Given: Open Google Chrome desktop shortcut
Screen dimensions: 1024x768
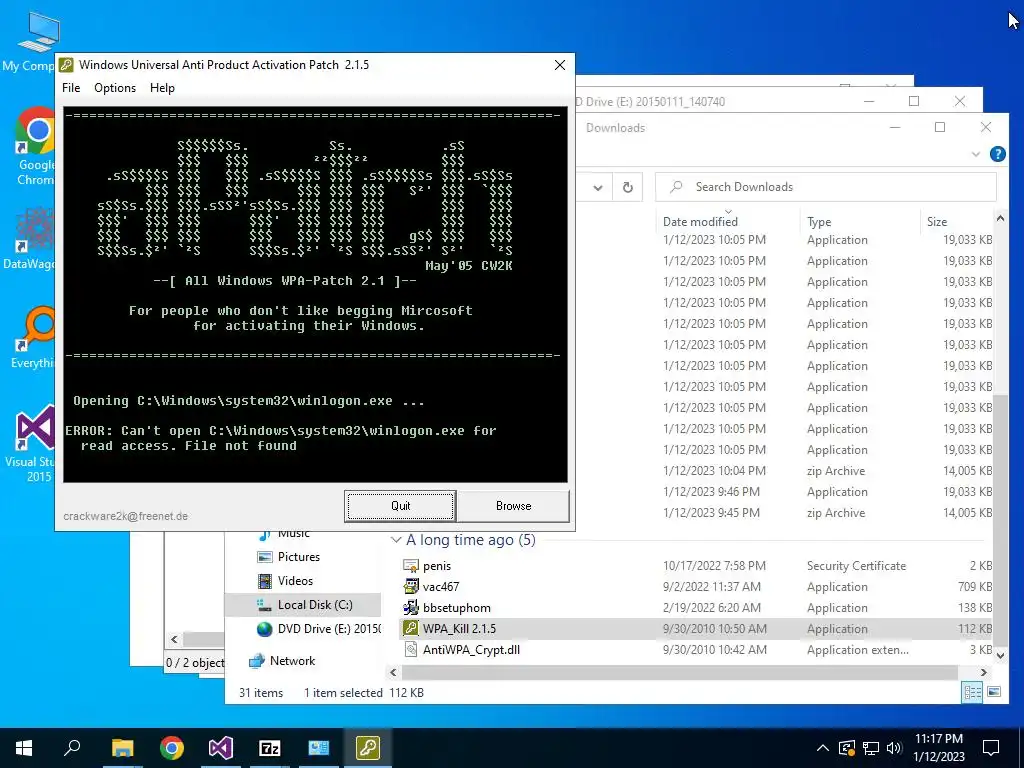Looking at the screenshot, I should [x=34, y=146].
